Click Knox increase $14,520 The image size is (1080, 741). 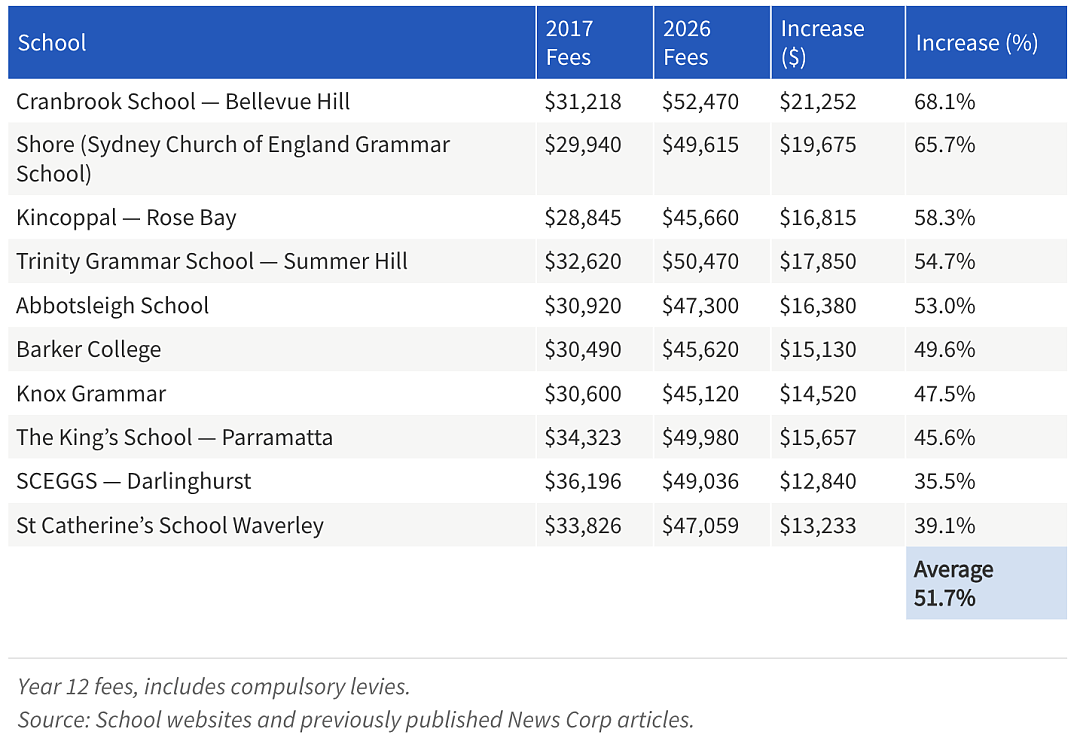pyautogui.click(x=818, y=394)
